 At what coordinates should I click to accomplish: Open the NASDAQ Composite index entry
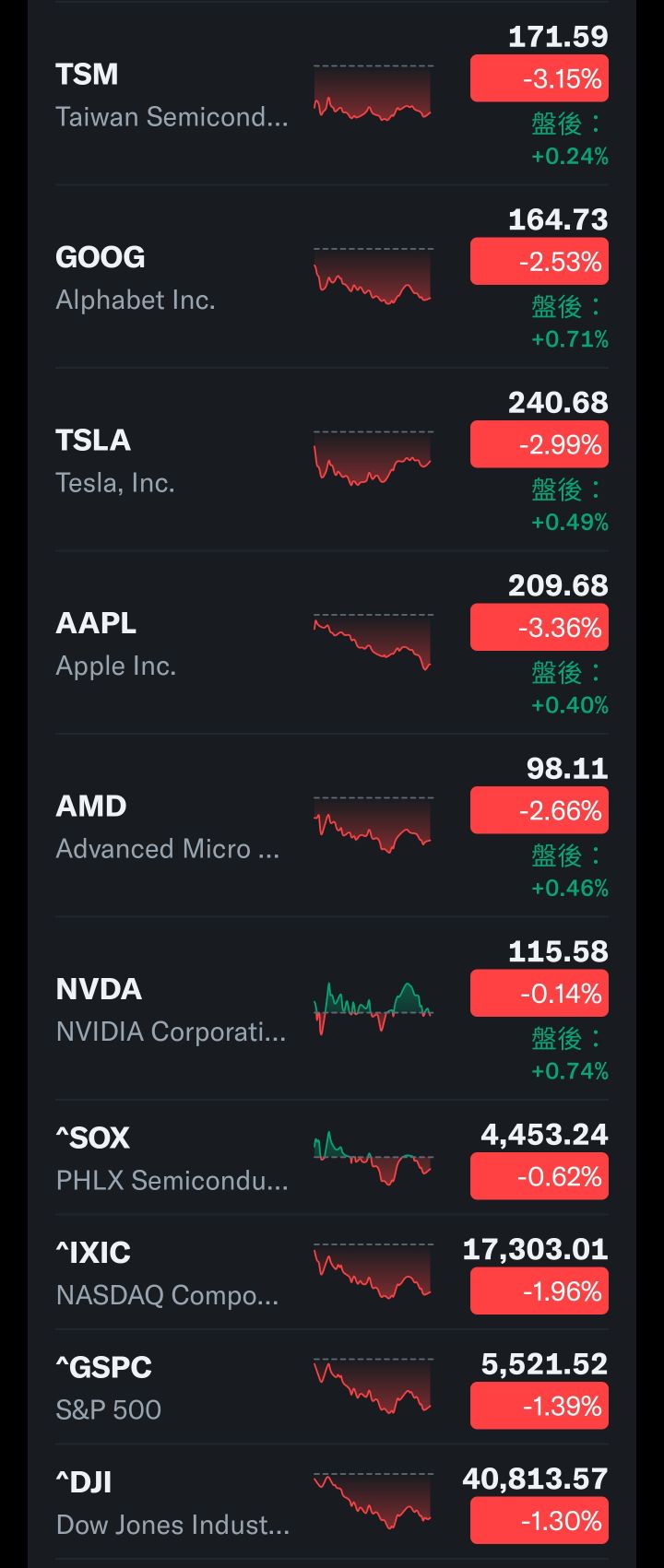332,1272
